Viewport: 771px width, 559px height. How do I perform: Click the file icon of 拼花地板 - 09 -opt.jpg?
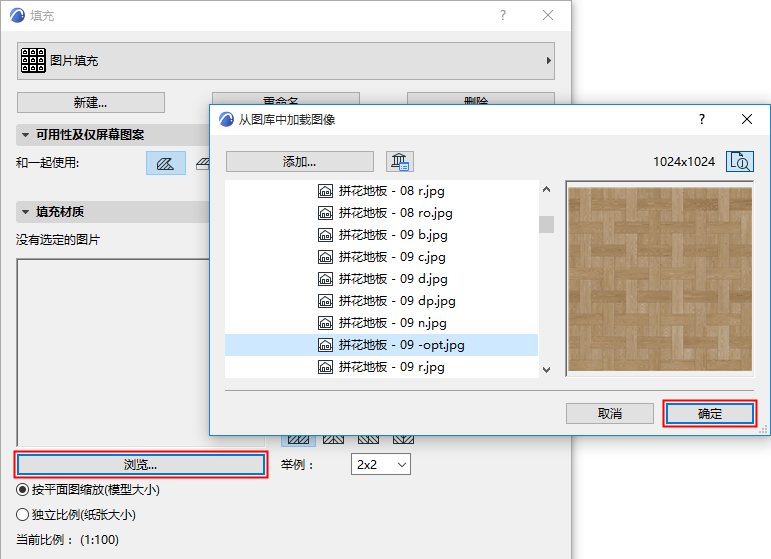[325, 345]
